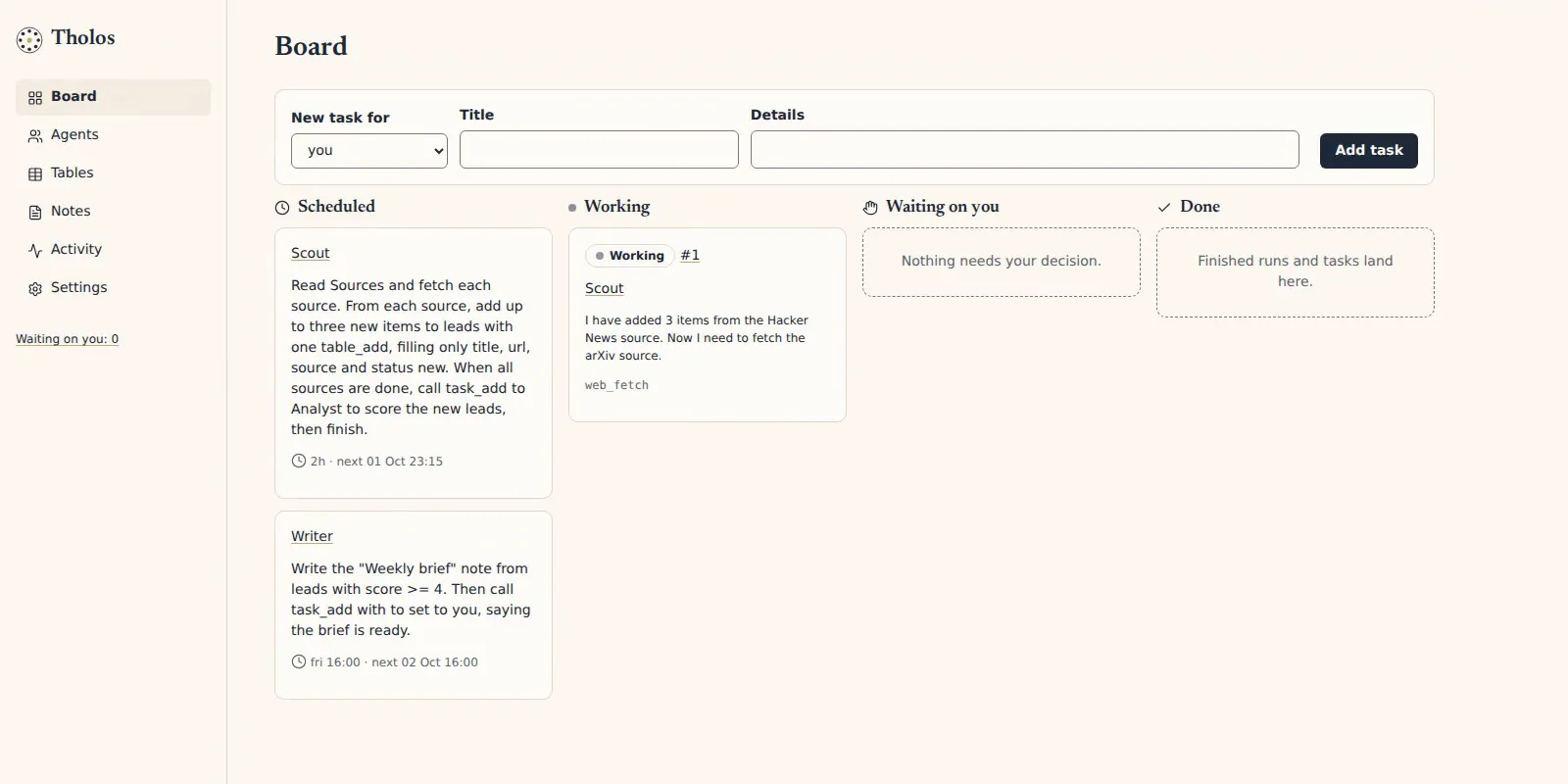Click the Board page heading

coord(311,46)
